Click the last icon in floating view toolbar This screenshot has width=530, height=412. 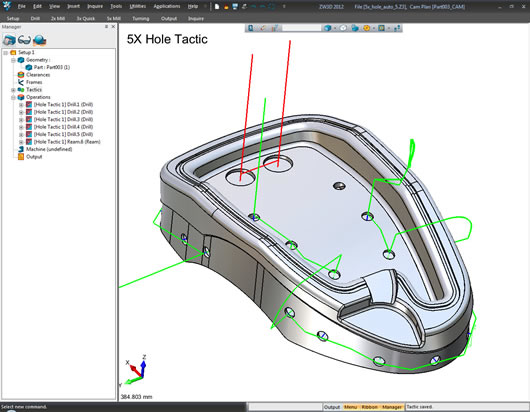pos(397,28)
